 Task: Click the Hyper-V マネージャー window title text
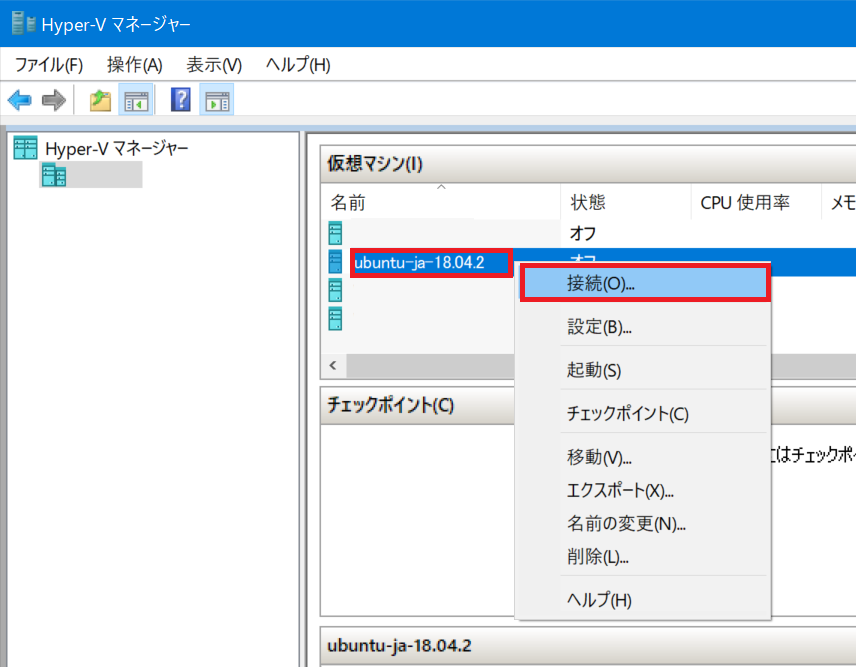(x=116, y=25)
